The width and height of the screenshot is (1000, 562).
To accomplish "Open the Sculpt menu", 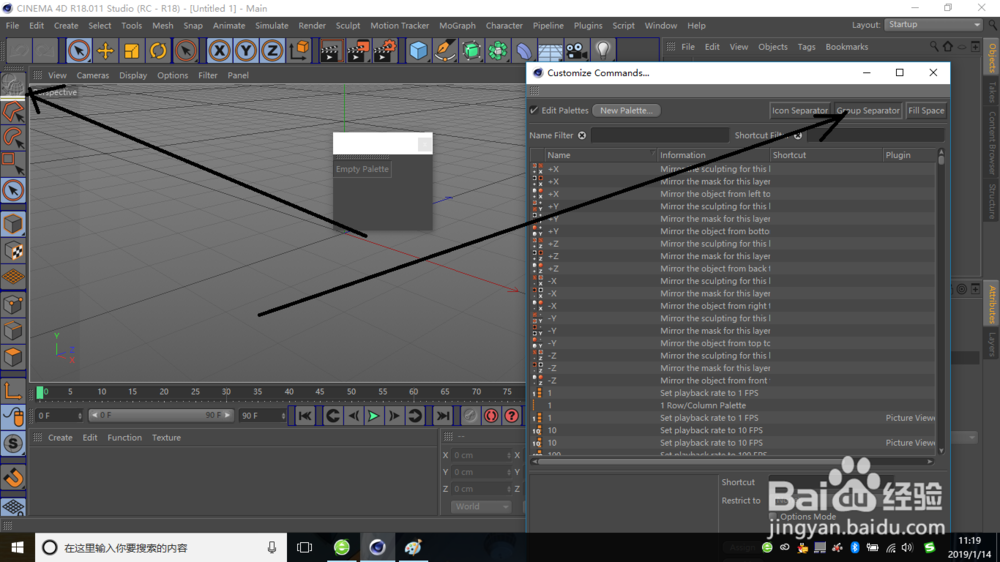I will point(348,26).
